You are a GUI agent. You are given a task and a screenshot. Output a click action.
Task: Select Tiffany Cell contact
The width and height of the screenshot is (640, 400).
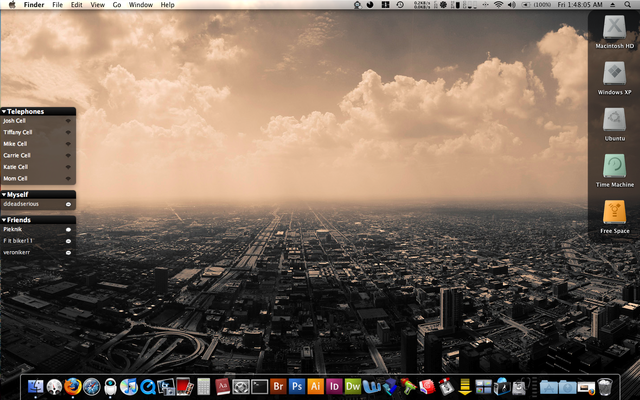[38, 132]
